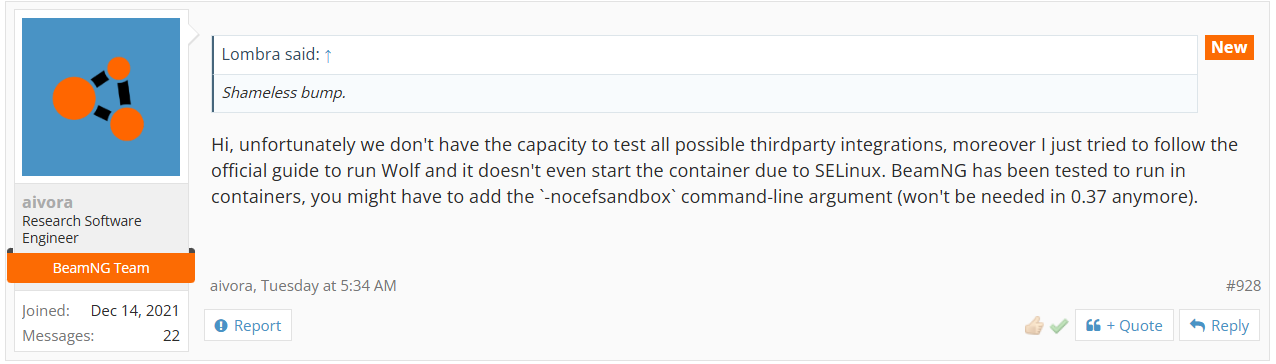Image resolution: width=1276 pixels, height=364 pixels.
Task: Follow the up arrow beside Lombra said
Action: (328, 55)
